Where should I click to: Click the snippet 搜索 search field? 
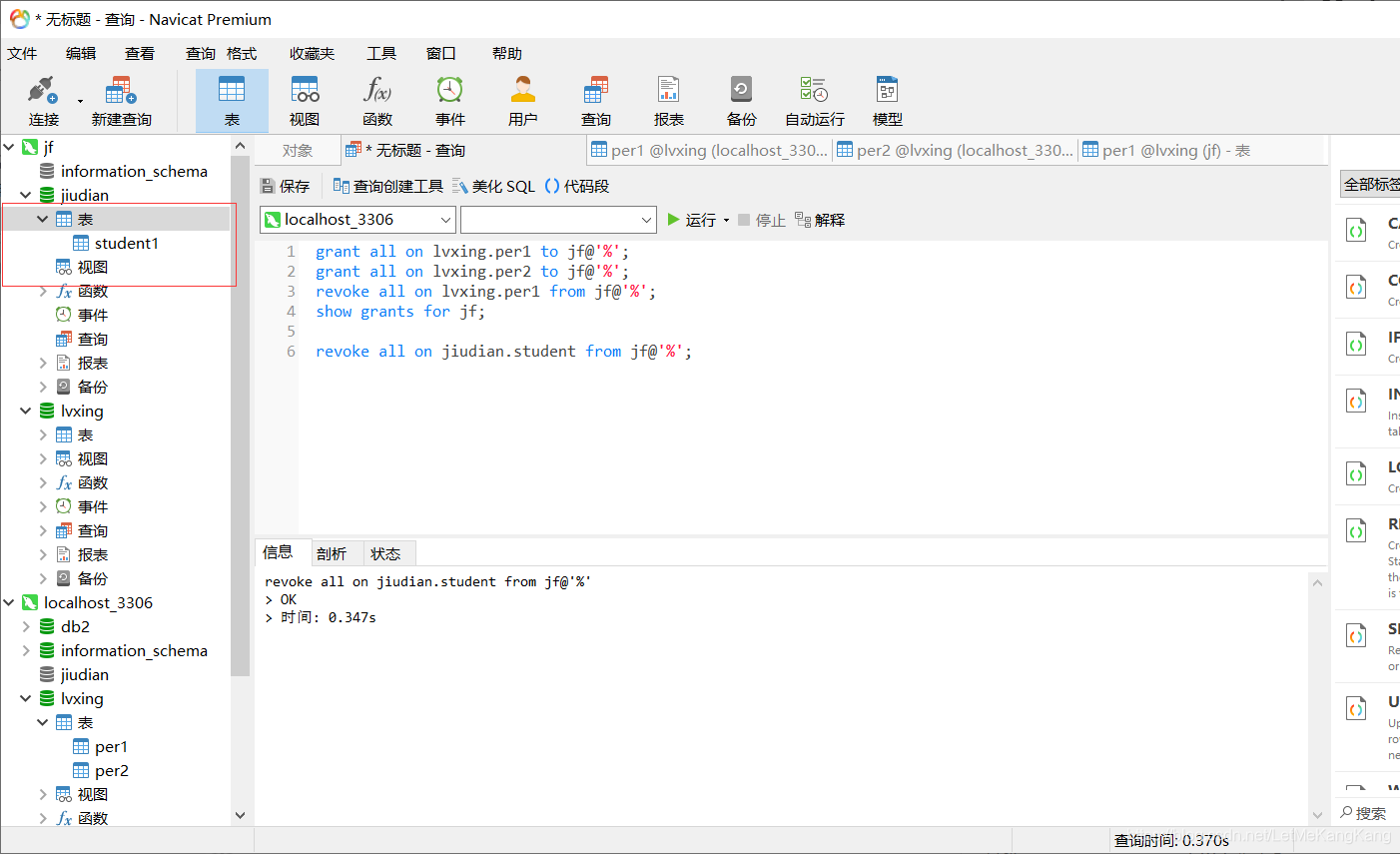(1370, 813)
